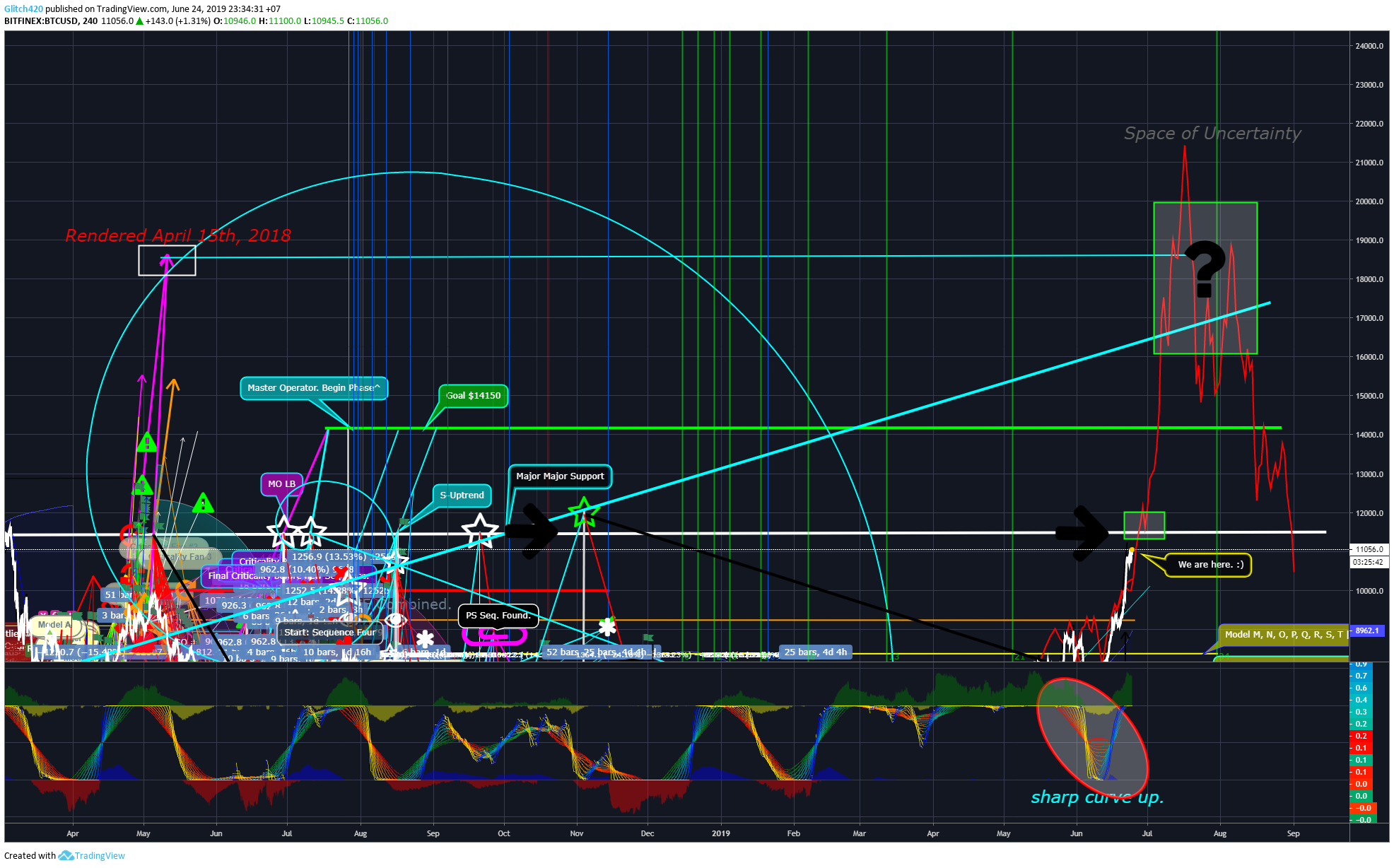Open the TradingView link in the footer
Screen dimensions: 1394x868
click(100, 855)
